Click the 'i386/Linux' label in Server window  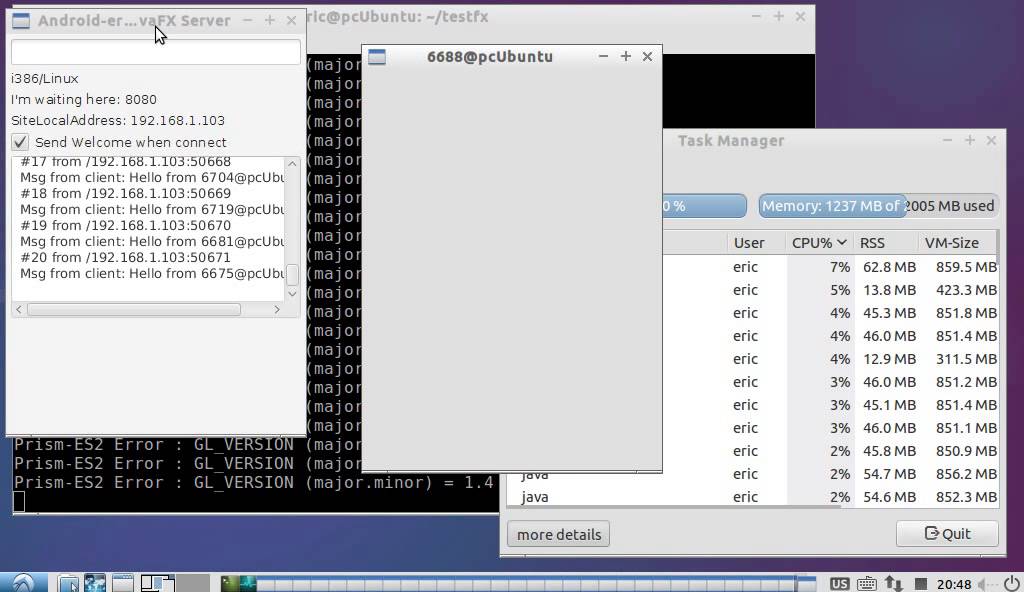[44, 78]
